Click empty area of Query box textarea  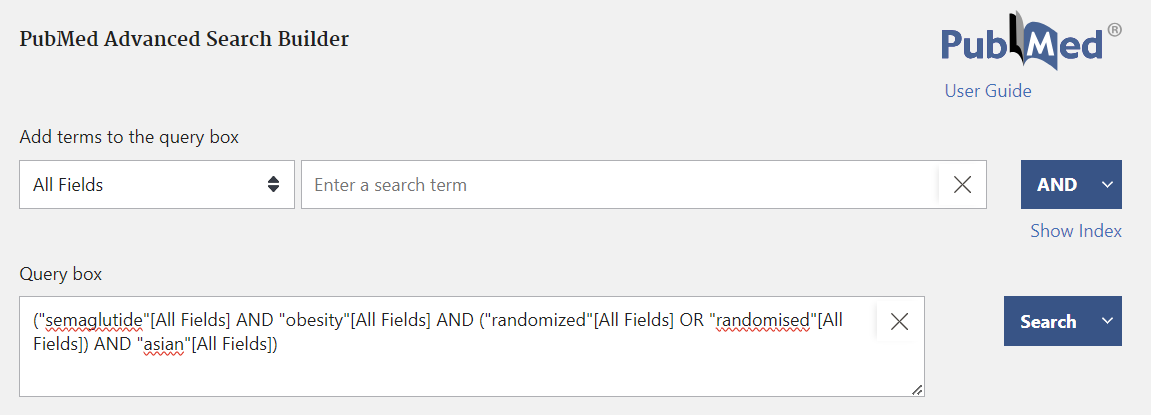pyautogui.click(x=470, y=376)
